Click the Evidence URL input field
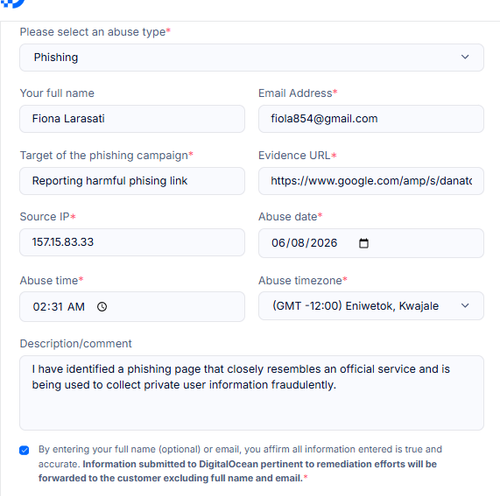Screen dimensions: 500x496 tap(371, 181)
